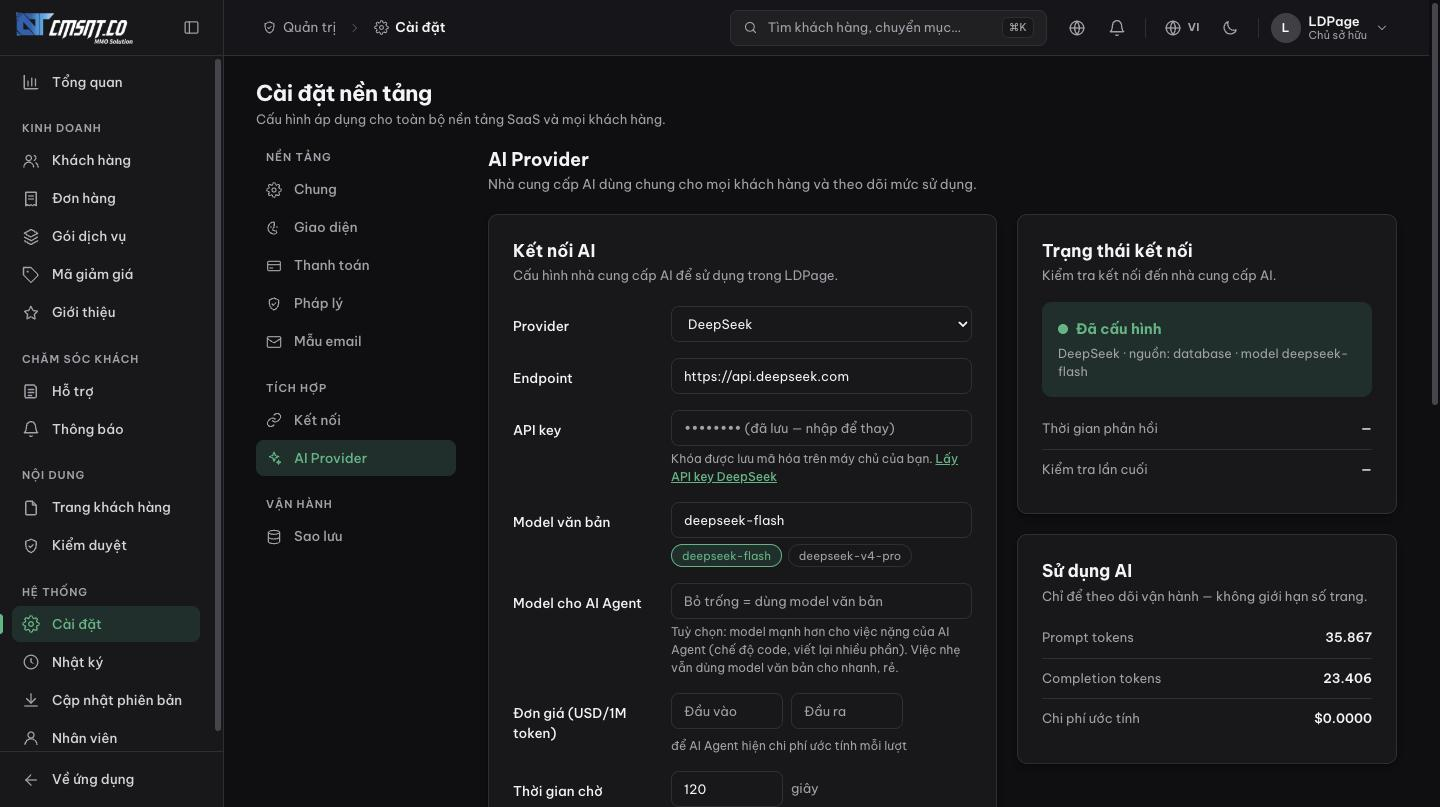Click the Kiểm duyệt shield icon
This screenshot has width=1440, height=807.
tap(31, 545)
